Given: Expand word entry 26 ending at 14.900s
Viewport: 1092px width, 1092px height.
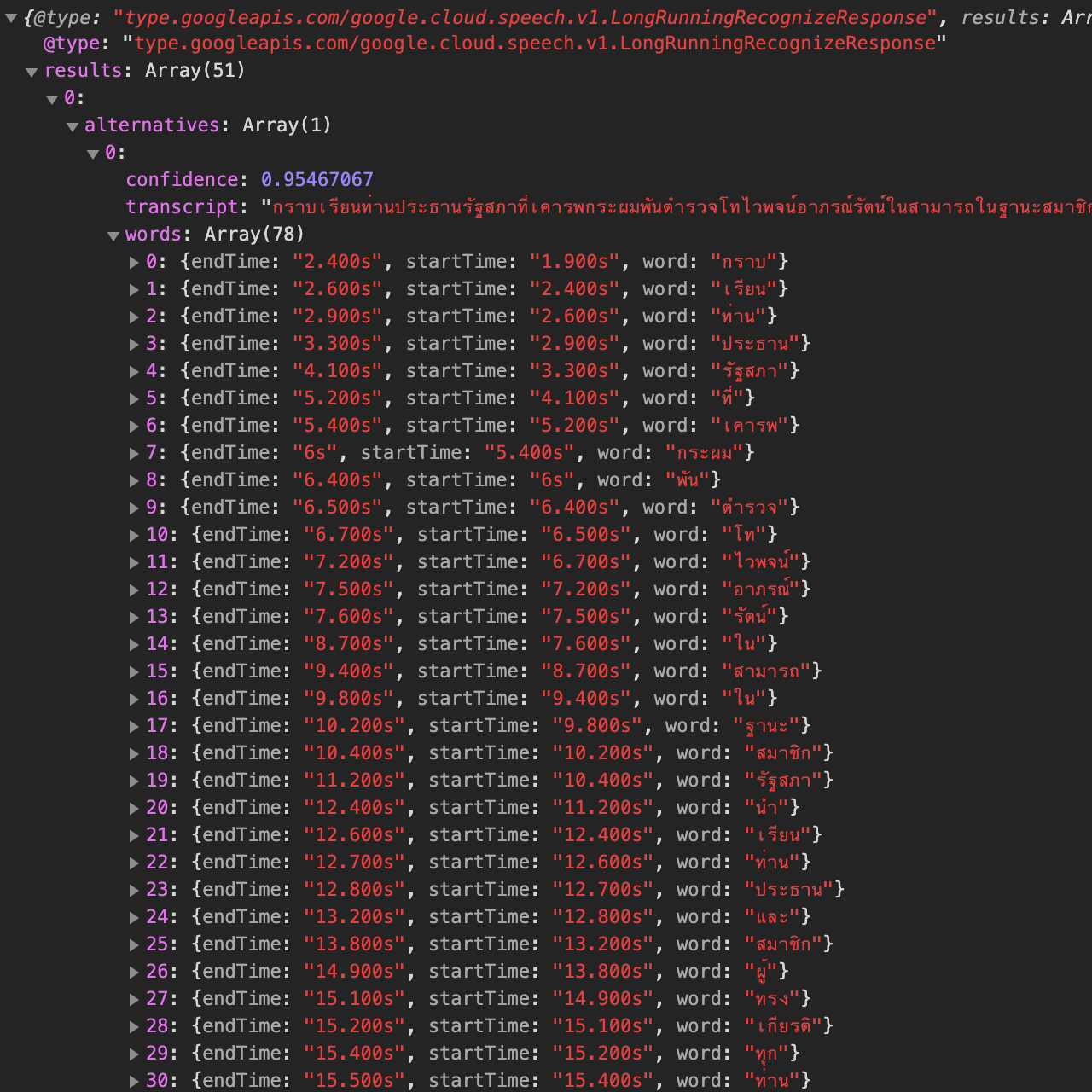Looking at the screenshot, I should pos(134,973).
